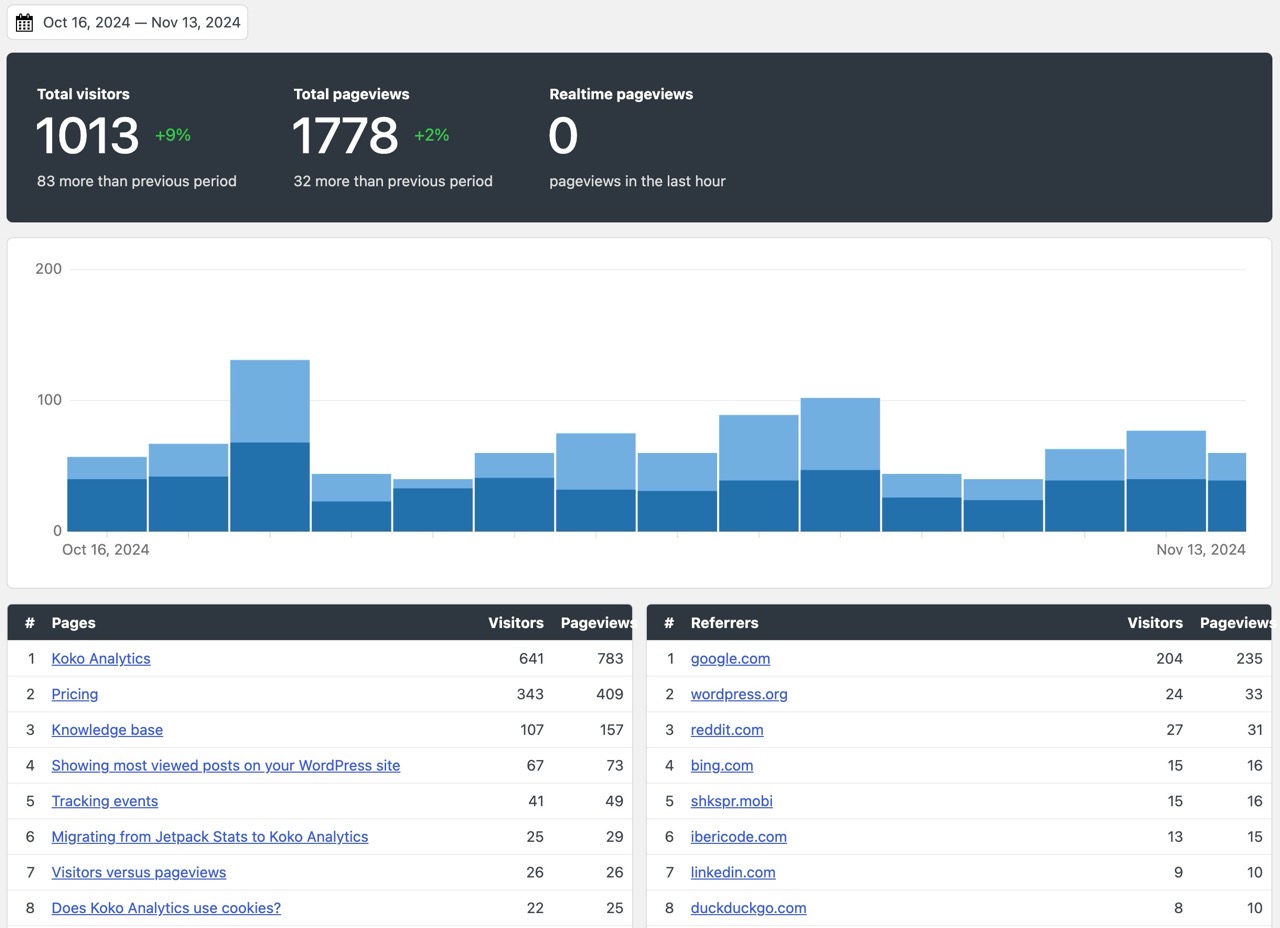Click Visitors header in Pages table
Screen dimensions: 1280x928
(516, 622)
